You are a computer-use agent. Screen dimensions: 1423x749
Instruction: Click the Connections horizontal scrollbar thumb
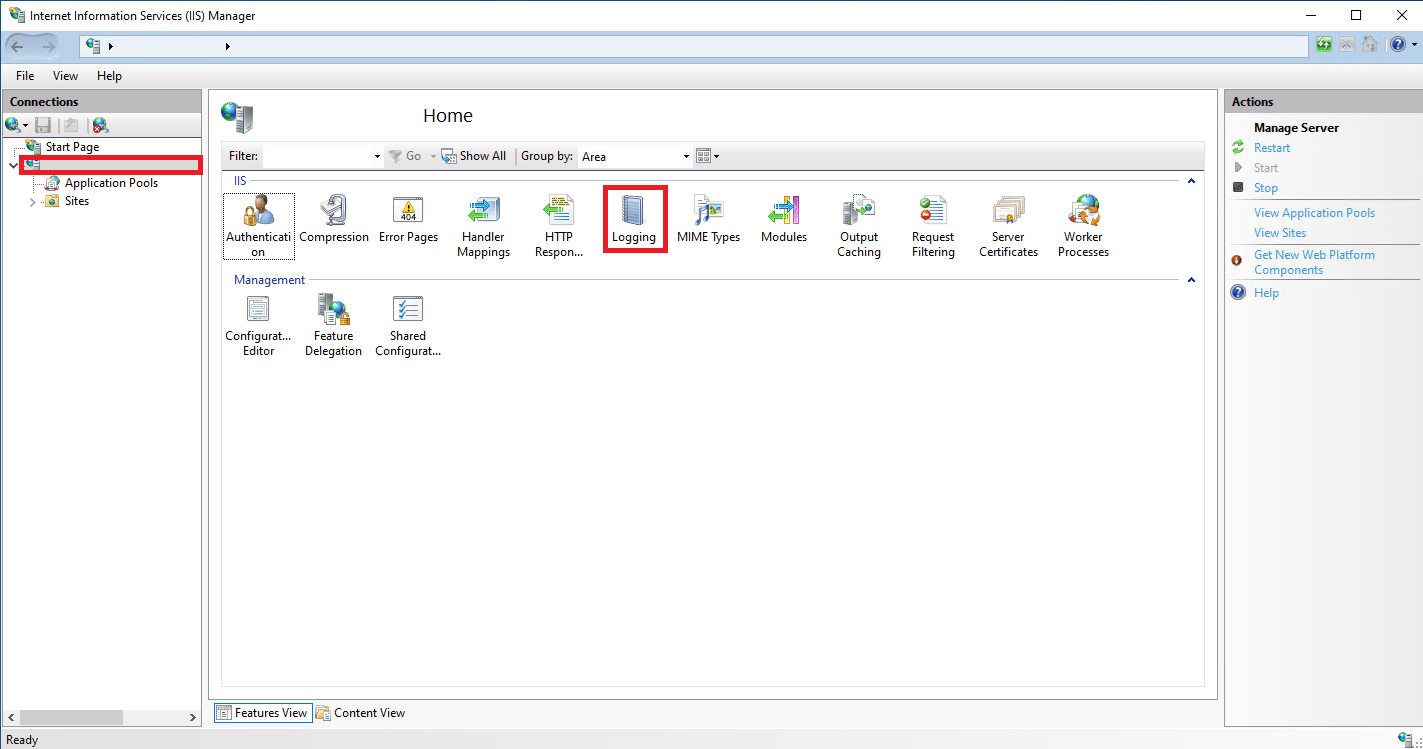pyautogui.click(x=70, y=717)
